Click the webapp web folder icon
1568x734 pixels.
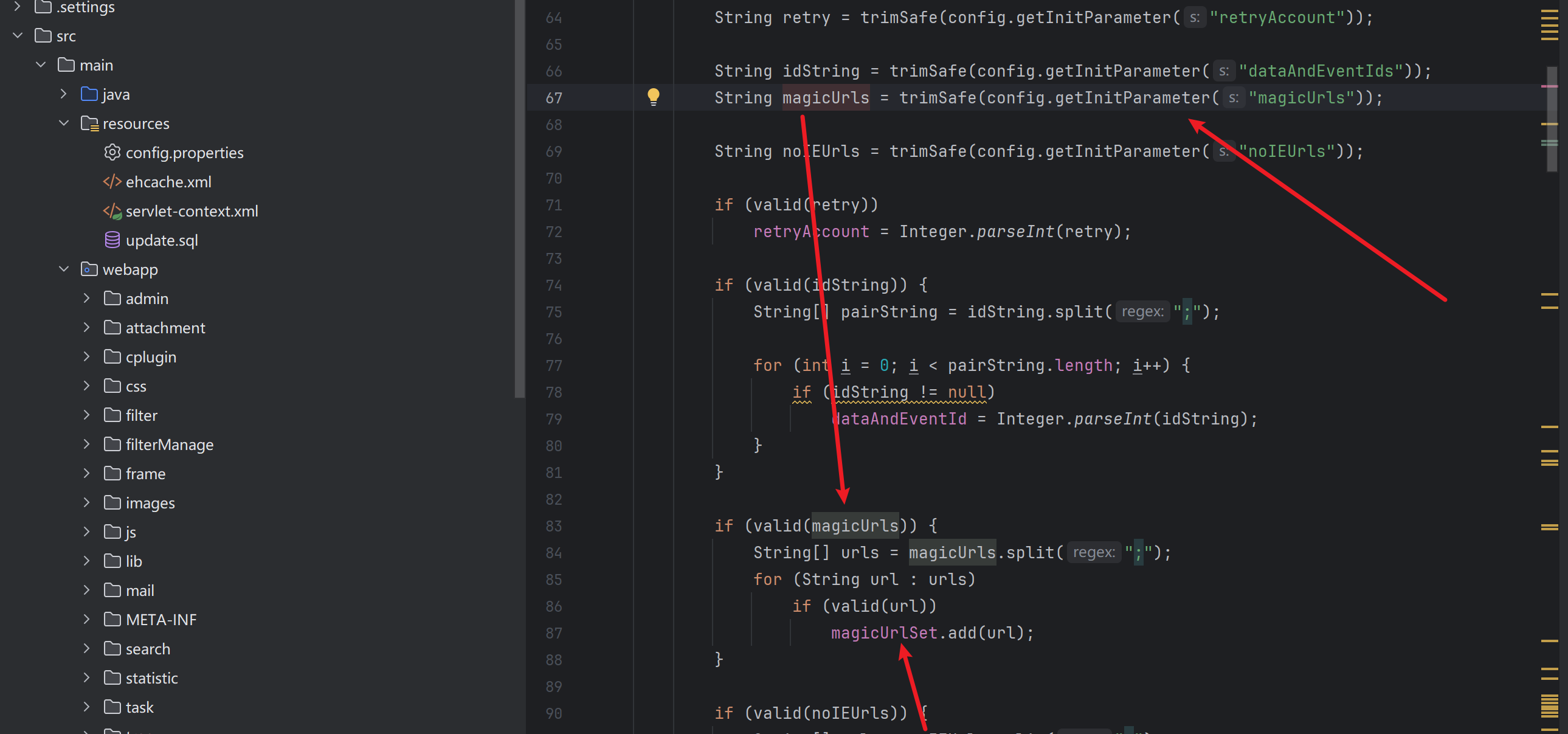pos(89,269)
